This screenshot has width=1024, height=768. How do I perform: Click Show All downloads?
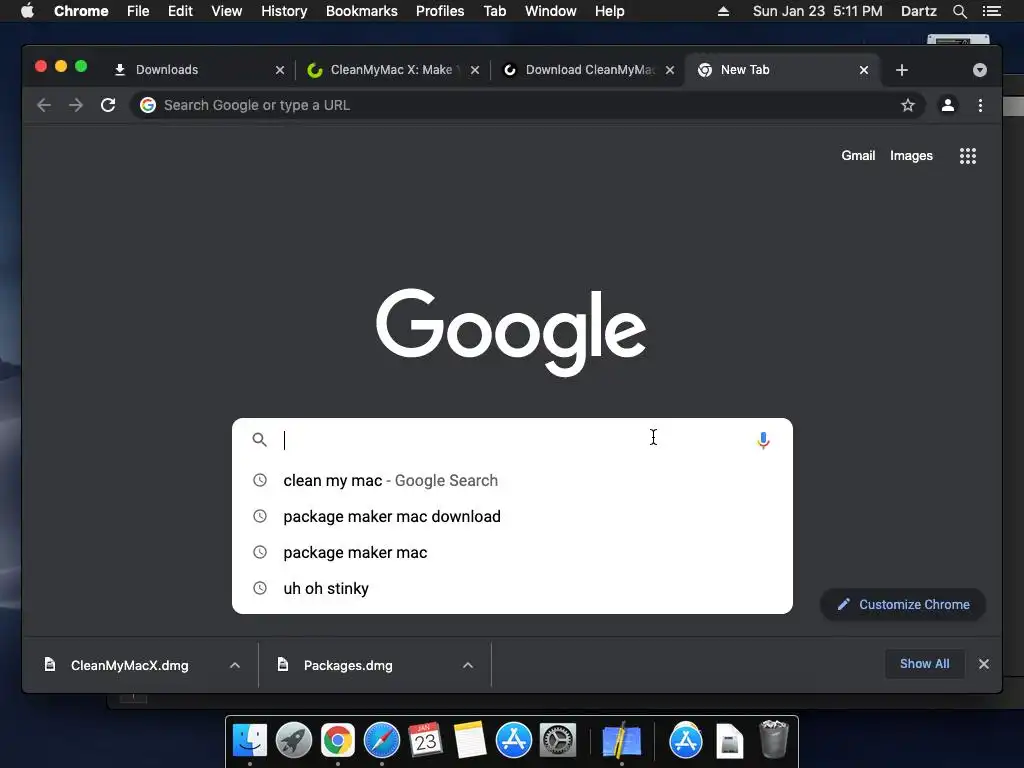coord(925,664)
